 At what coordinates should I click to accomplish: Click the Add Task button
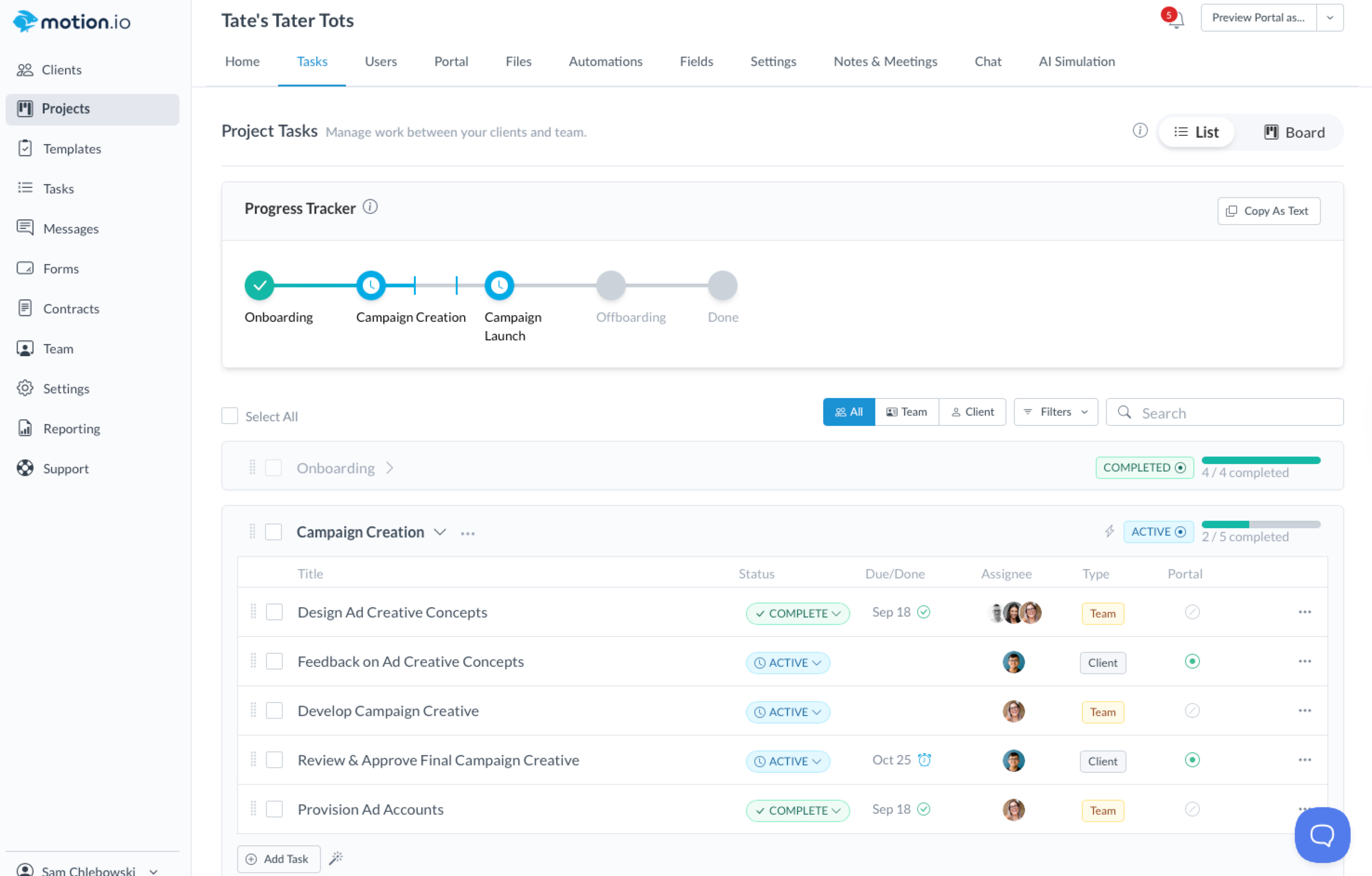tap(278, 858)
